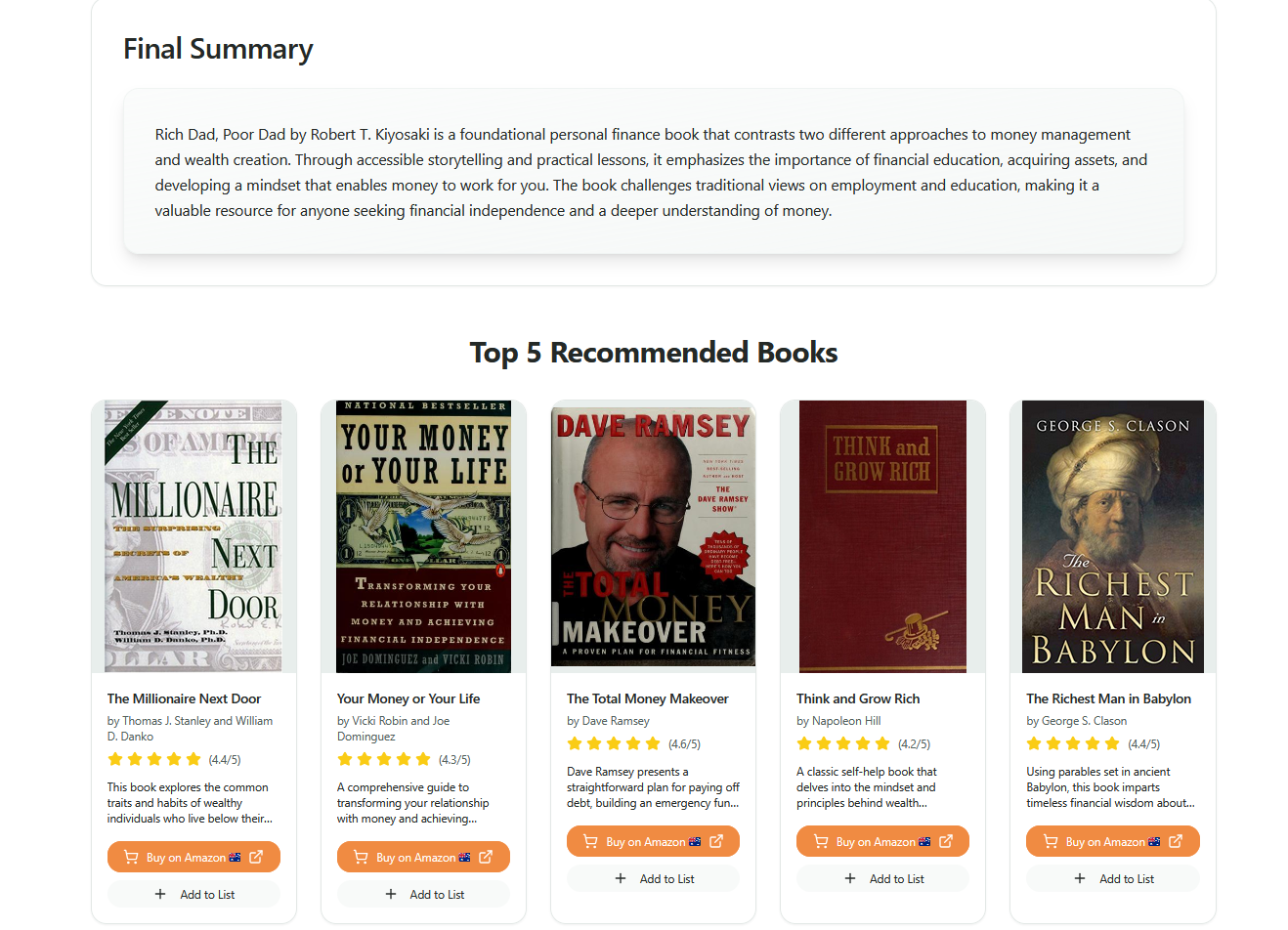
Task: Click The Richest Man in Babylon title
Action: [1108, 699]
